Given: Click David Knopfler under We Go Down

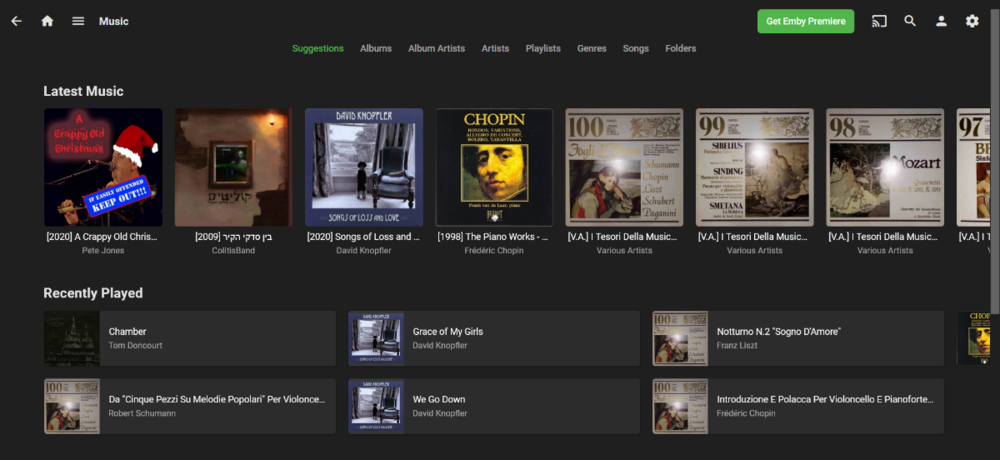Looking at the screenshot, I should [x=440, y=413].
